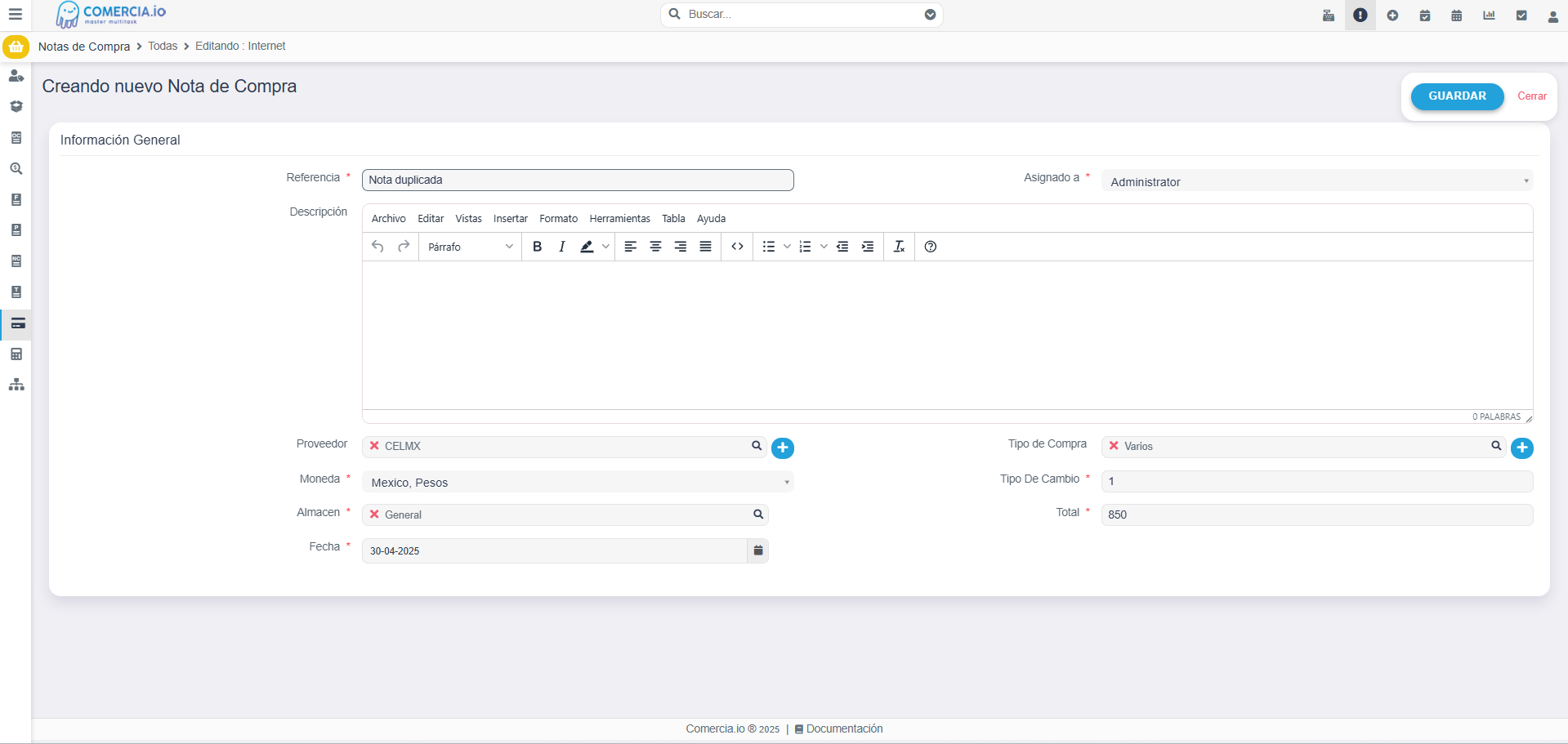Click the alert exclamation icon in top bar

[1360, 16]
